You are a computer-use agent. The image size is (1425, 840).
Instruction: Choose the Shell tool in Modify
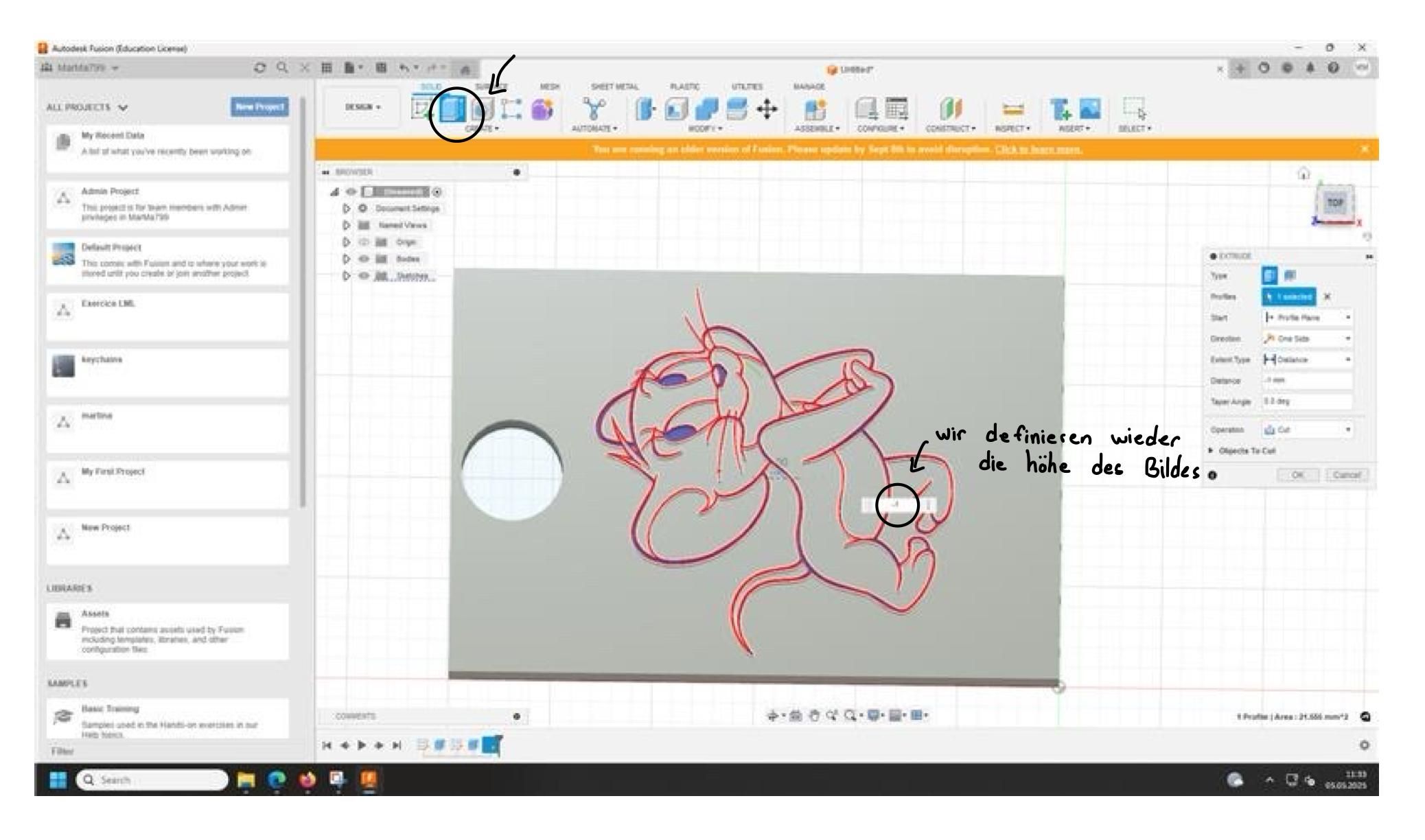(675, 110)
